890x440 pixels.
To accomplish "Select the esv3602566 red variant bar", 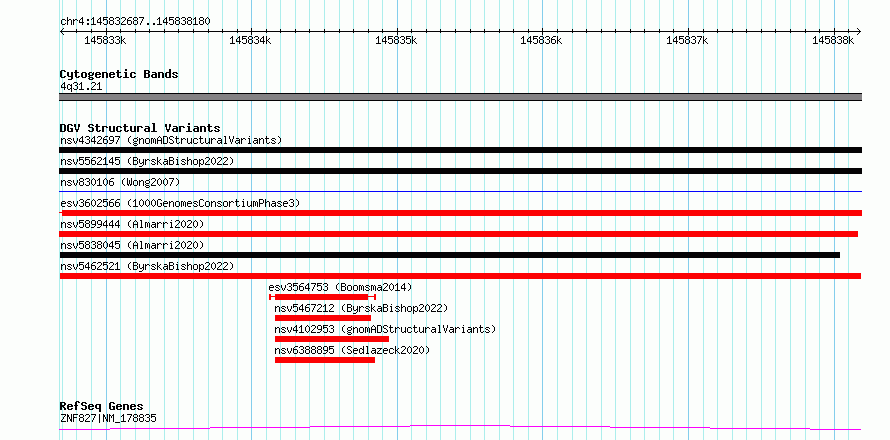I will pyautogui.click(x=460, y=213).
